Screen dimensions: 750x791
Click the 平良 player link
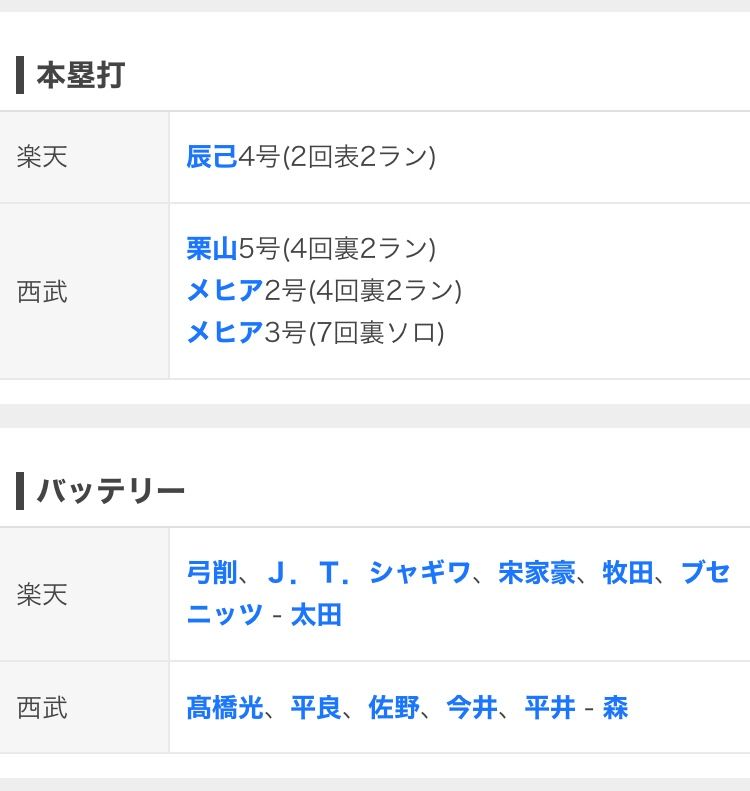(x=316, y=708)
